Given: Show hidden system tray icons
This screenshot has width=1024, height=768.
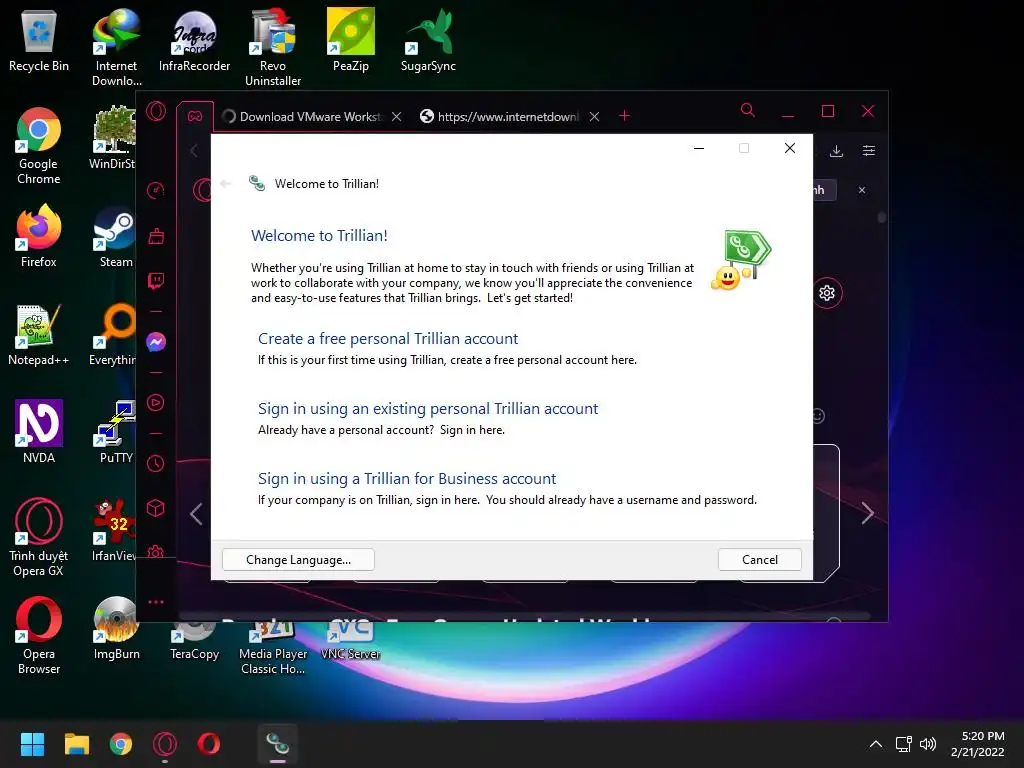Looking at the screenshot, I should pyautogui.click(x=876, y=744).
